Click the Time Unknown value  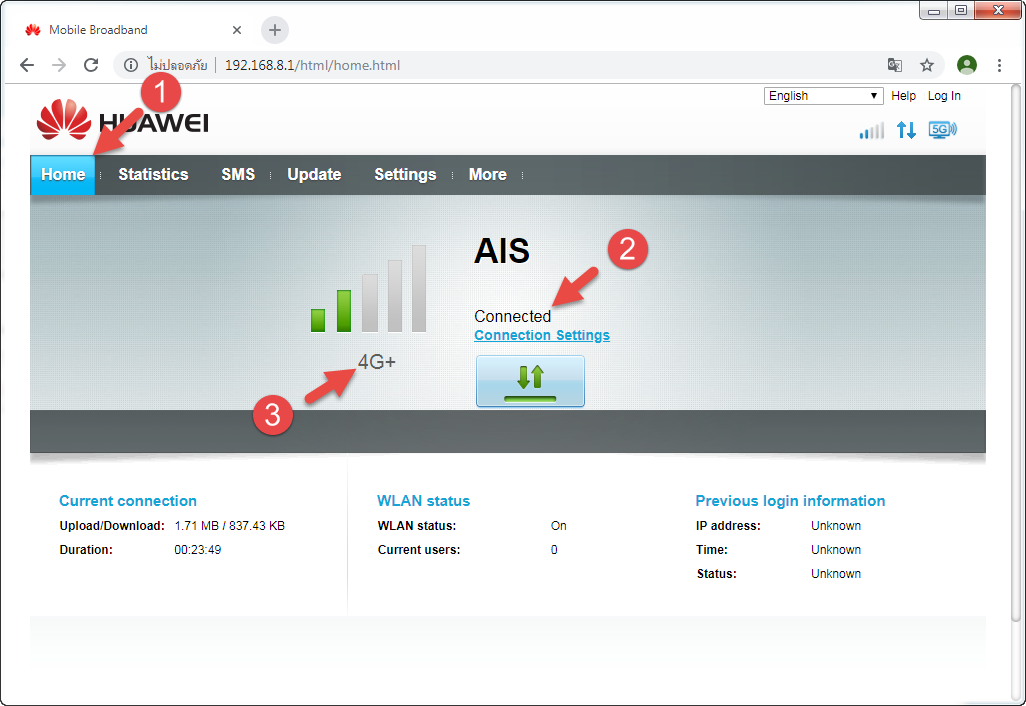836,550
